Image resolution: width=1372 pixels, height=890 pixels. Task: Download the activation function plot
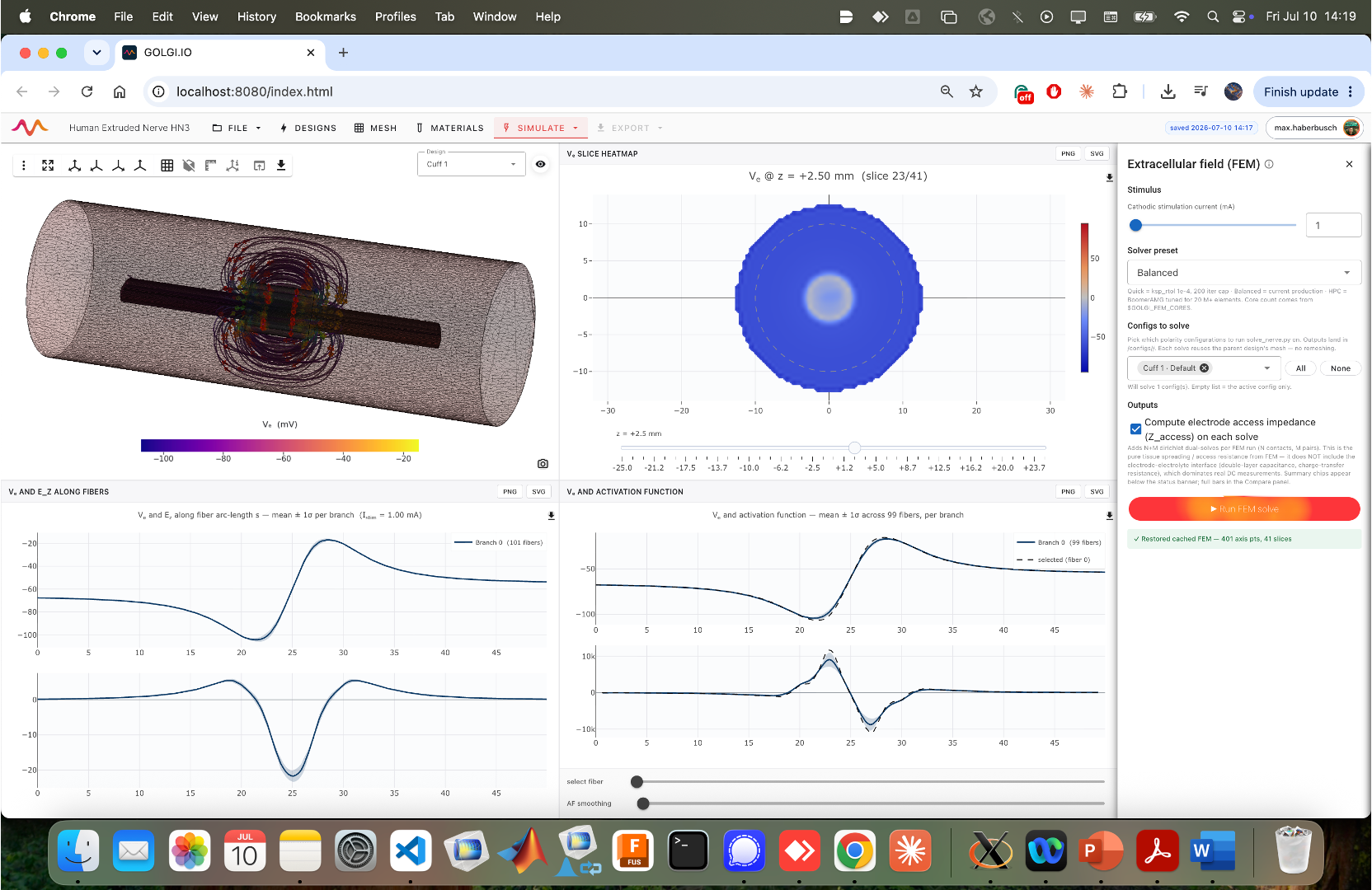[1109, 516]
